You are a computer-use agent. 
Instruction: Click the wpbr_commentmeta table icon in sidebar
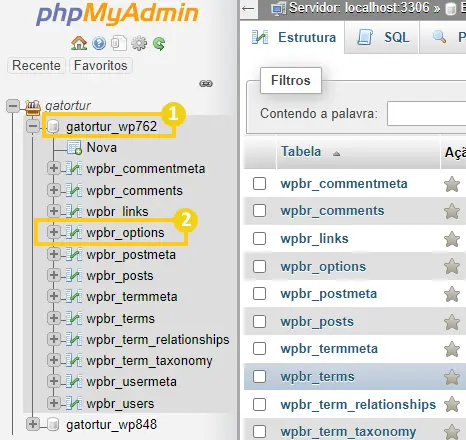point(74,169)
